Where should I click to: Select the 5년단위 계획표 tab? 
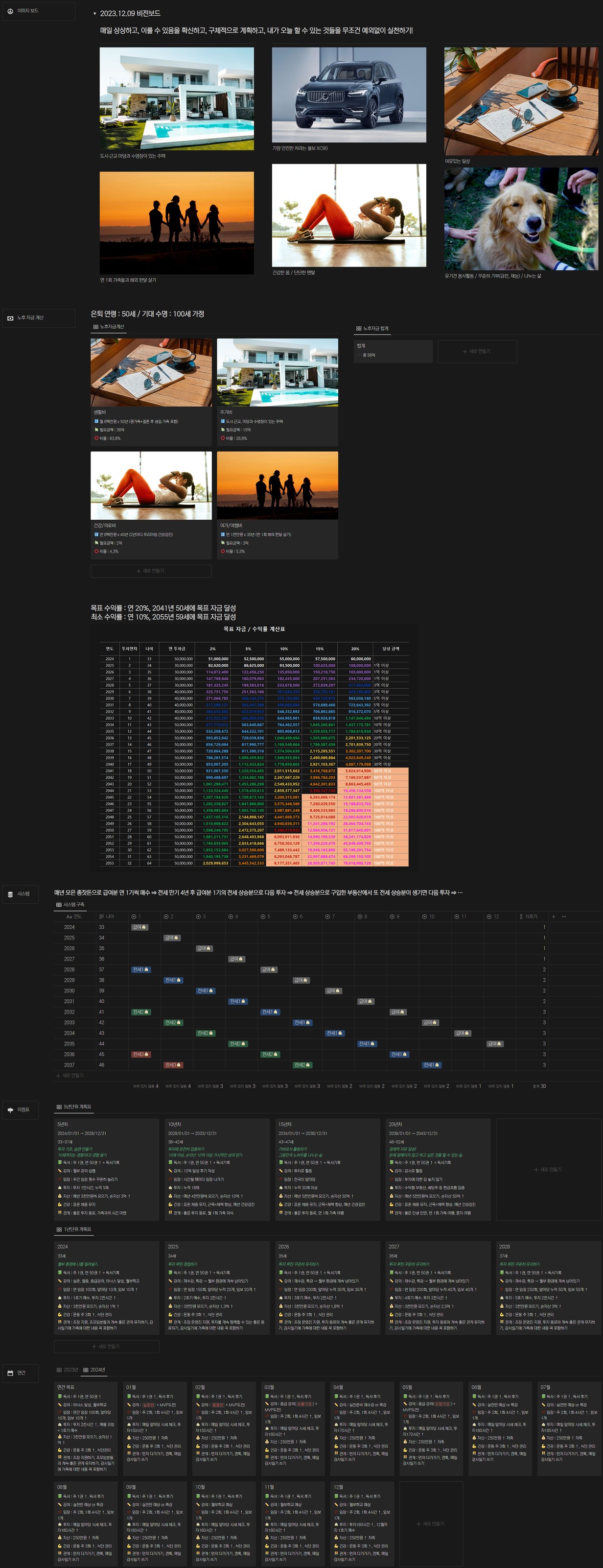tap(73, 1107)
